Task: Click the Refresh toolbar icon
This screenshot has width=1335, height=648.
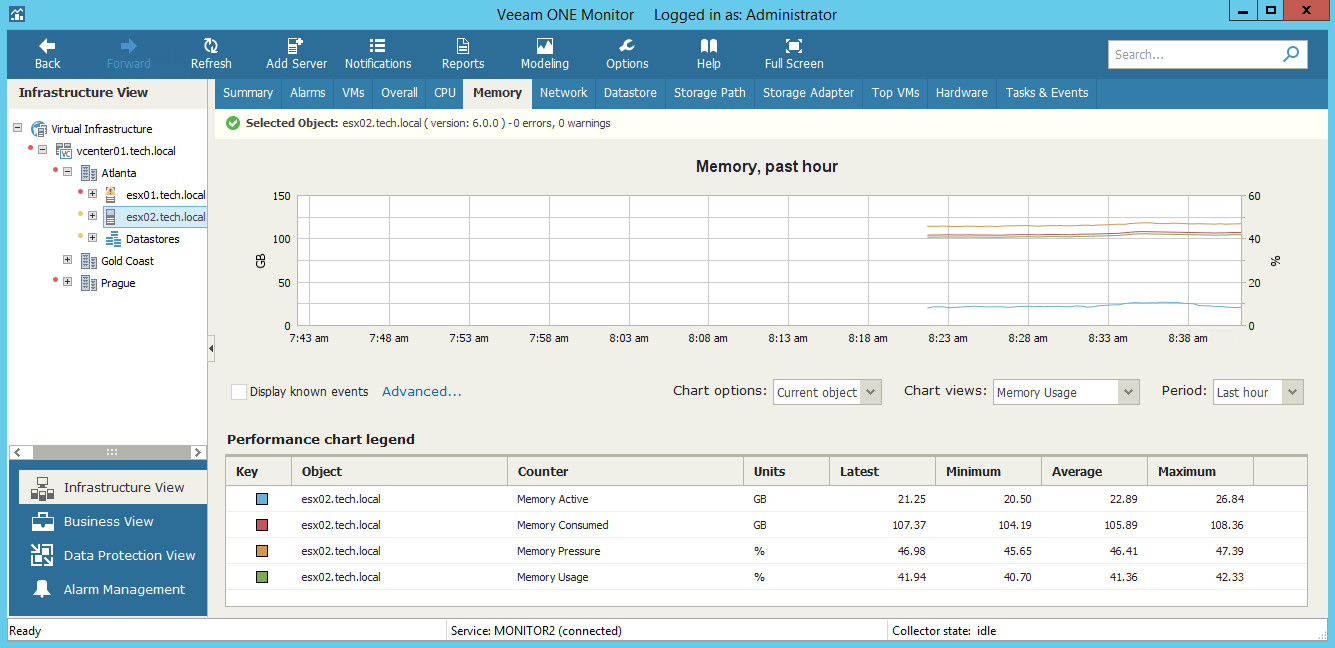Action: (211, 54)
